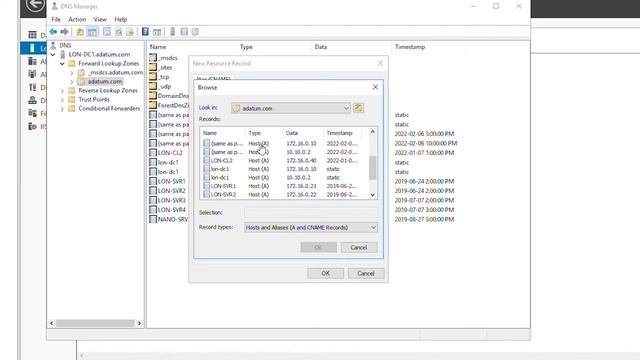This screenshot has height=360, width=640.
Task: Click the console tree horizontal scrollbar thumb
Action: (95, 323)
